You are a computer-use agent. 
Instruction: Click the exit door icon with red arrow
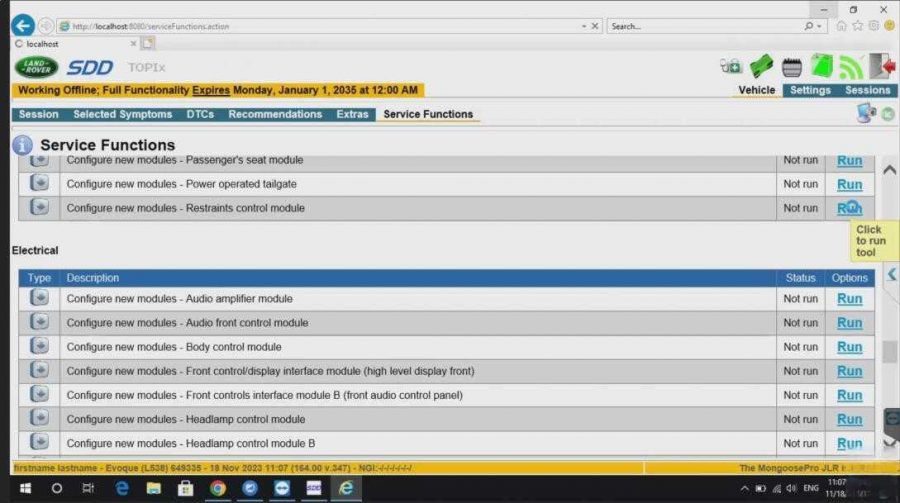882,67
